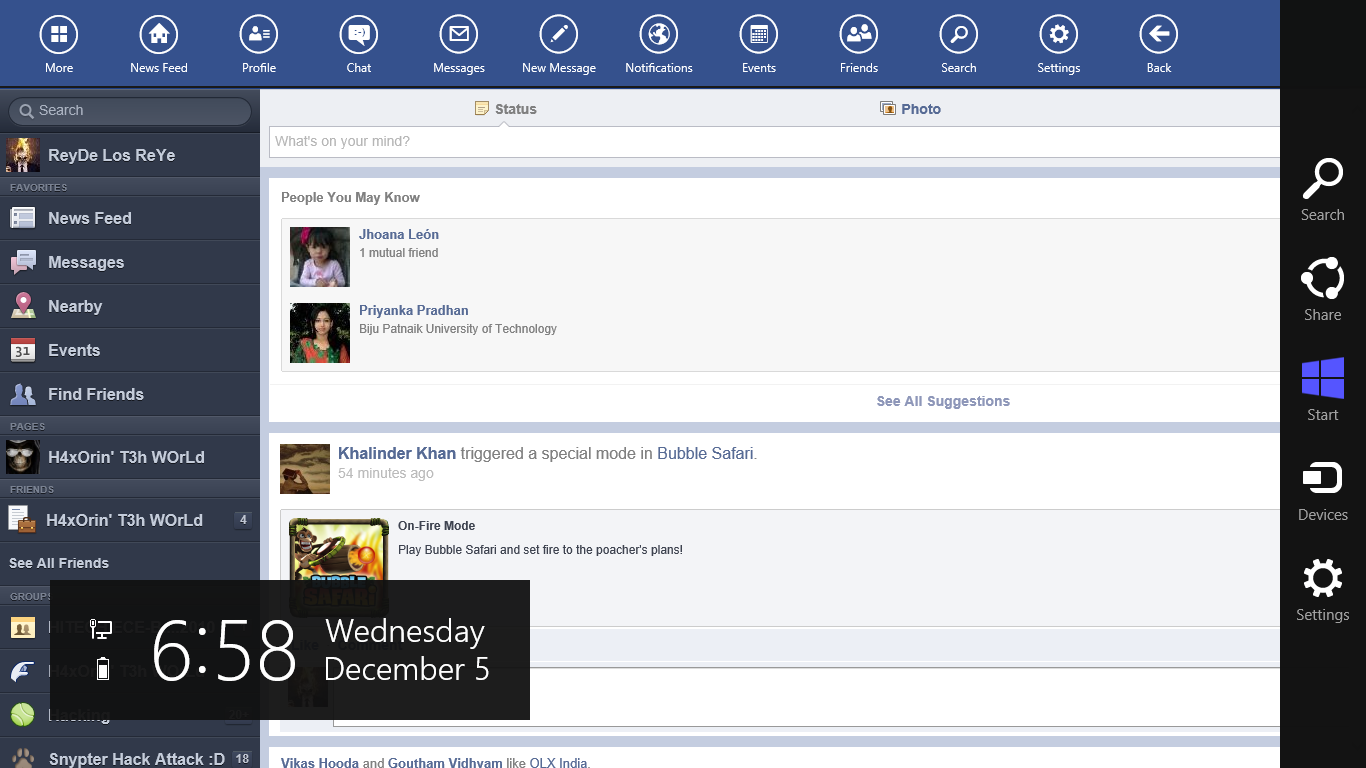Click the Bubble Safari game thumbnail
Screen dimensions: 1366x768
(338, 565)
